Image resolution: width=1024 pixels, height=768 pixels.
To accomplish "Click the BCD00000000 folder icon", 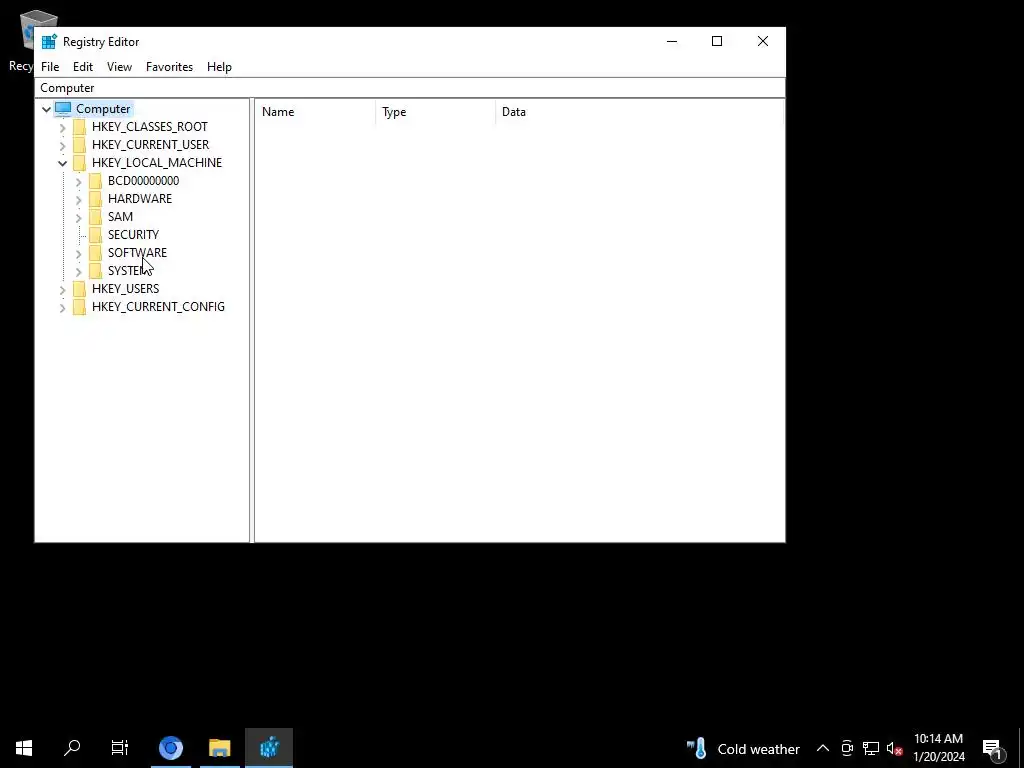I will click(x=95, y=181).
